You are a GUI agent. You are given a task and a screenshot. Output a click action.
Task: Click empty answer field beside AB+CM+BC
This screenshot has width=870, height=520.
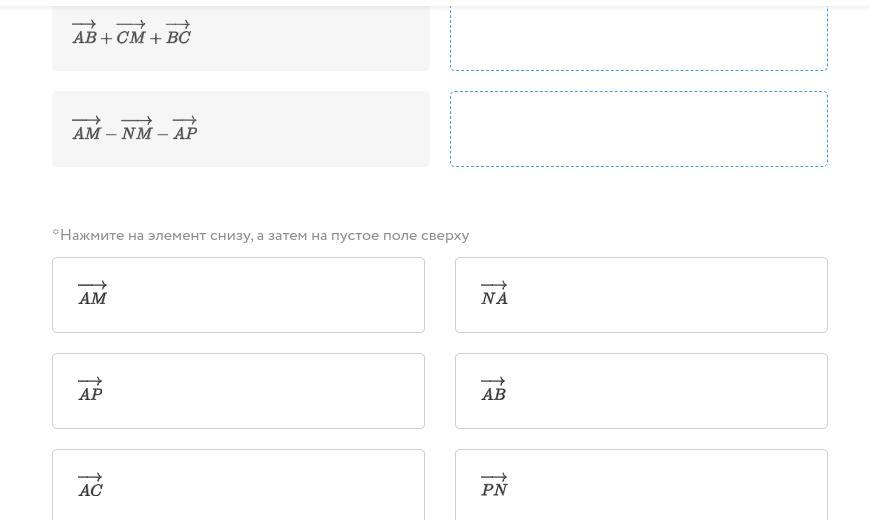(x=638, y=36)
